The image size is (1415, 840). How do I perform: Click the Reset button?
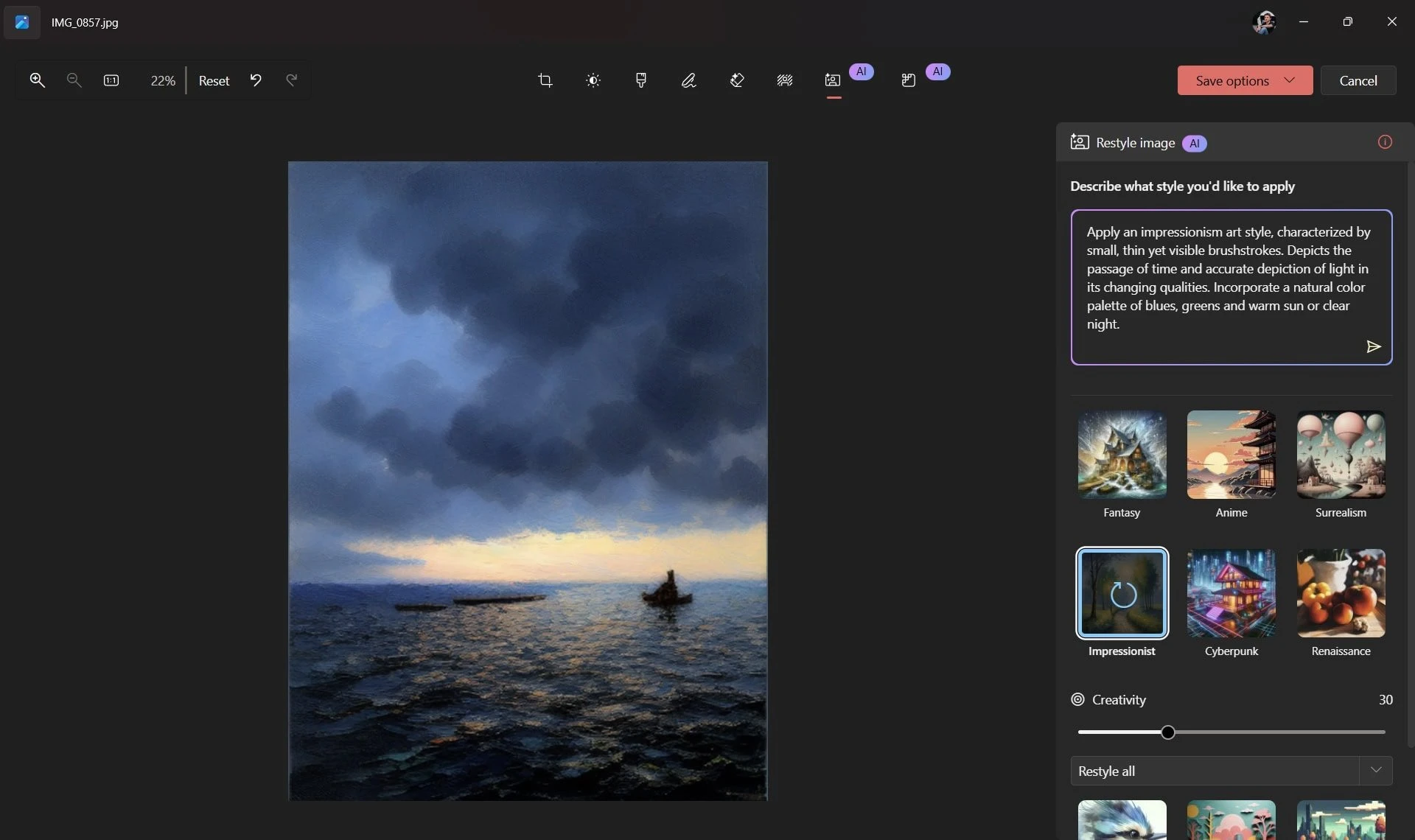point(214,80)
